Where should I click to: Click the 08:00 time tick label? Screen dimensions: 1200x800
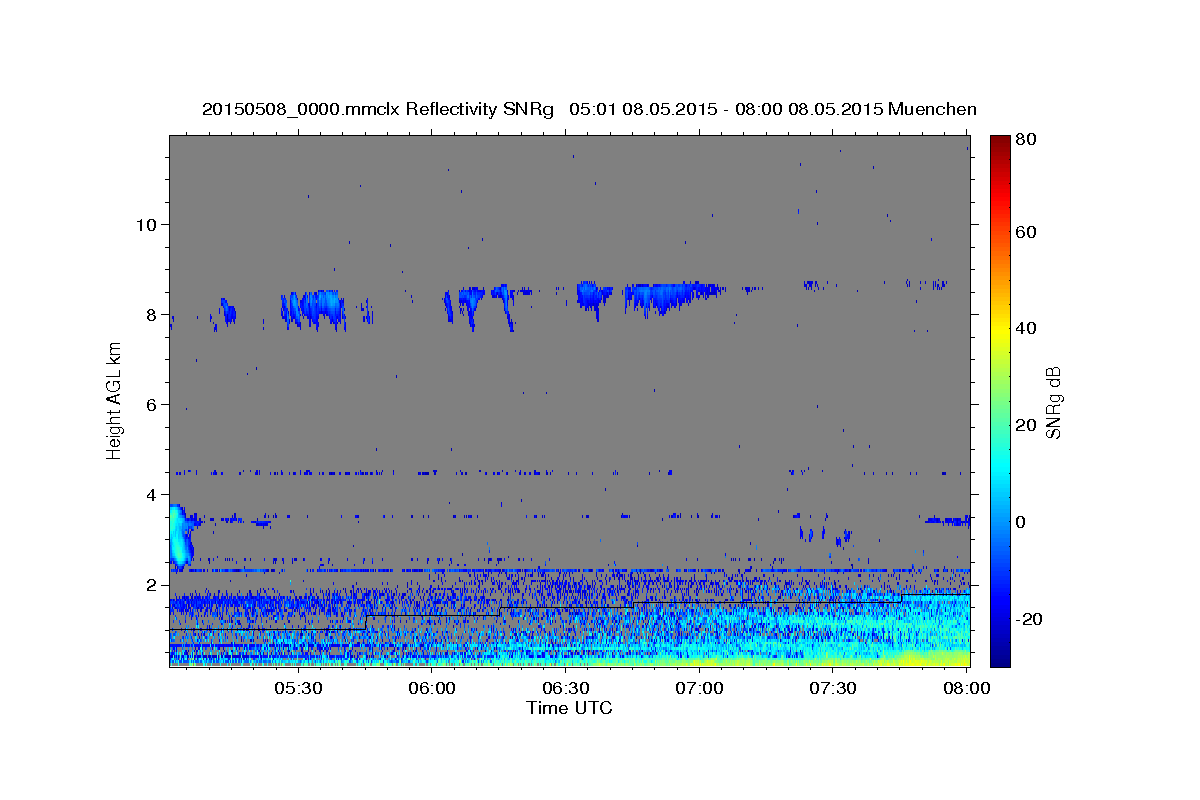tap(967, 689)
